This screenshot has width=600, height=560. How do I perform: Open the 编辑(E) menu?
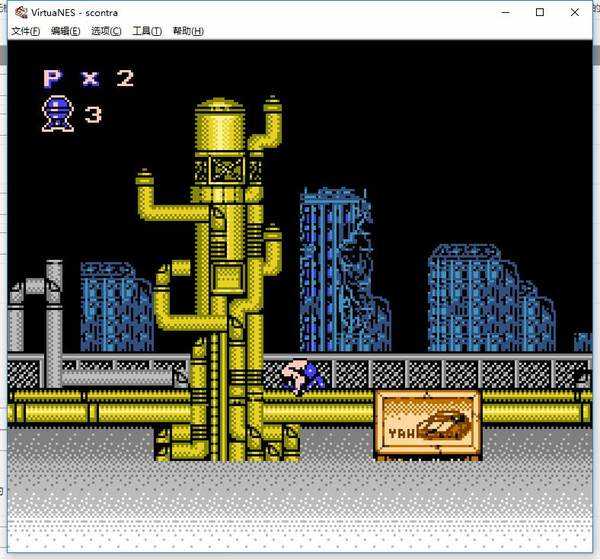pyautogui.click(x=65, y=31)
